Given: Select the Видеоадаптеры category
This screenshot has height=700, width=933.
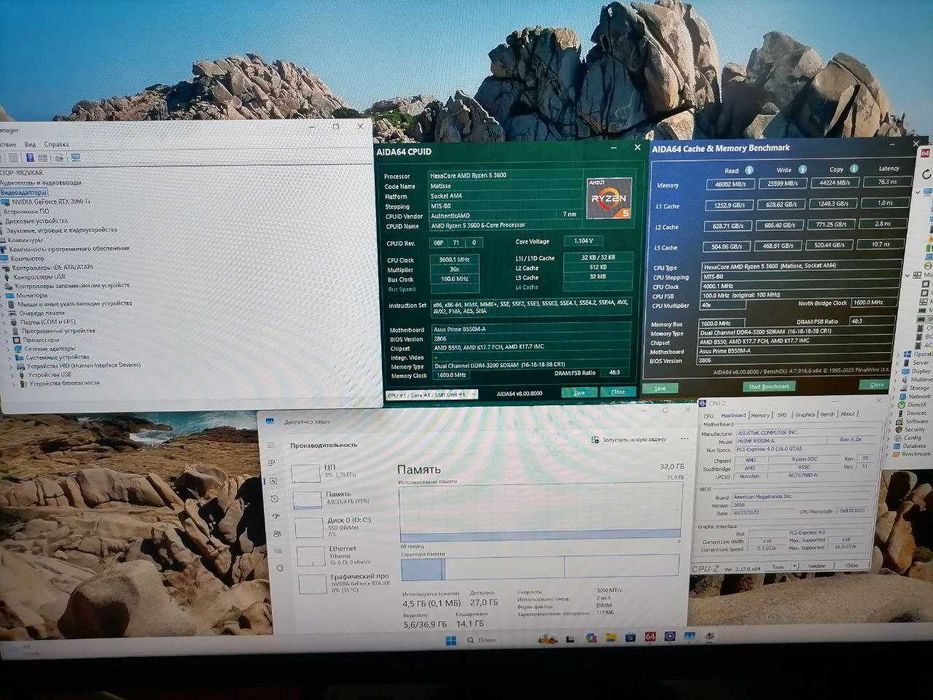Looking at the screenshot, I should click(x=24, y=193).
